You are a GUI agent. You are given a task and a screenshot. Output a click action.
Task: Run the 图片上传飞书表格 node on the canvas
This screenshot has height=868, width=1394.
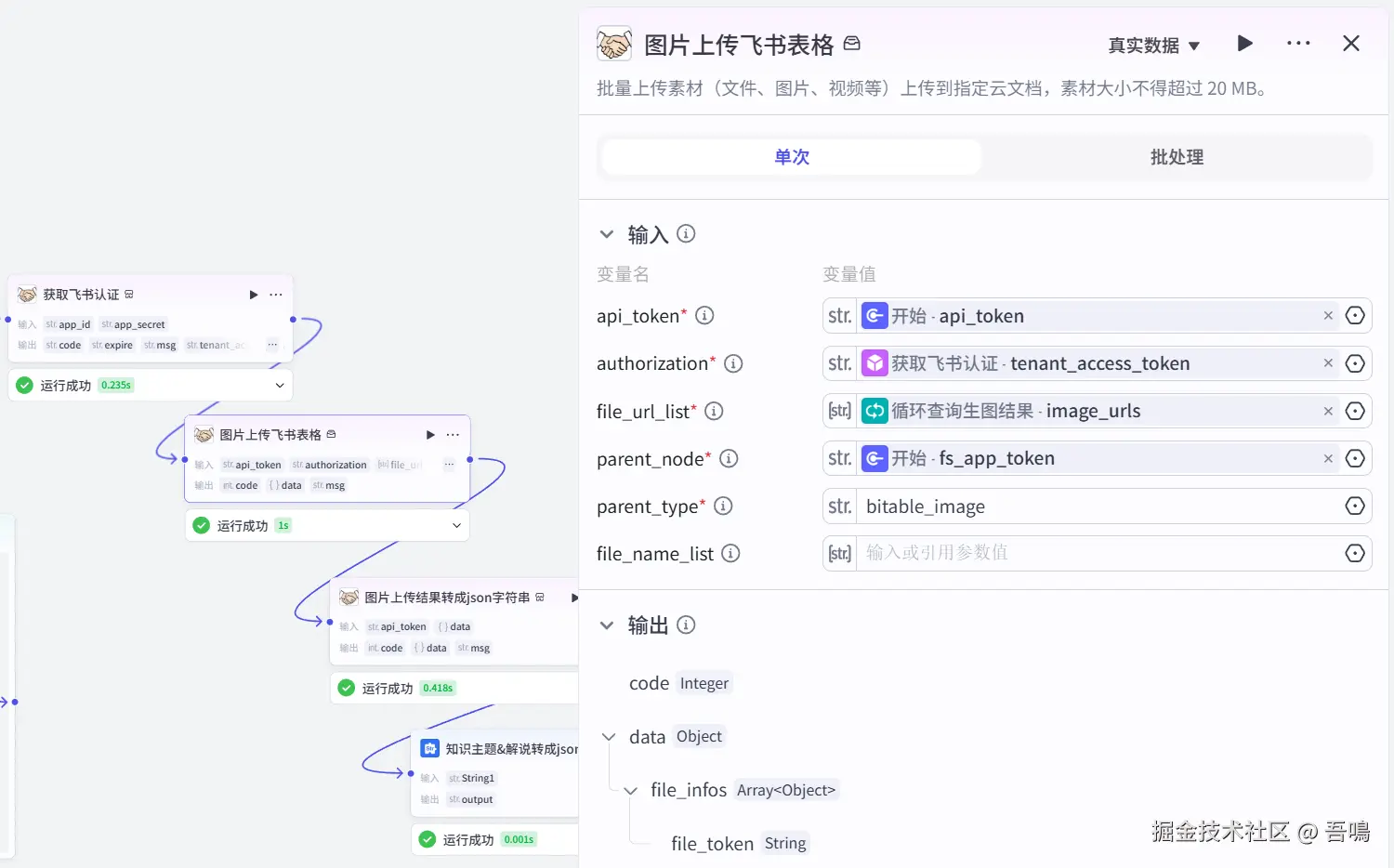[430, 435]
